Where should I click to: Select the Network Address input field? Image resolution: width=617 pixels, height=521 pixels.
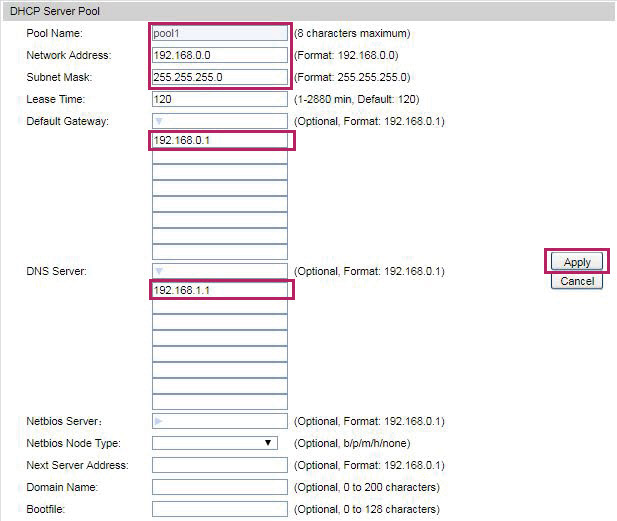220,55
